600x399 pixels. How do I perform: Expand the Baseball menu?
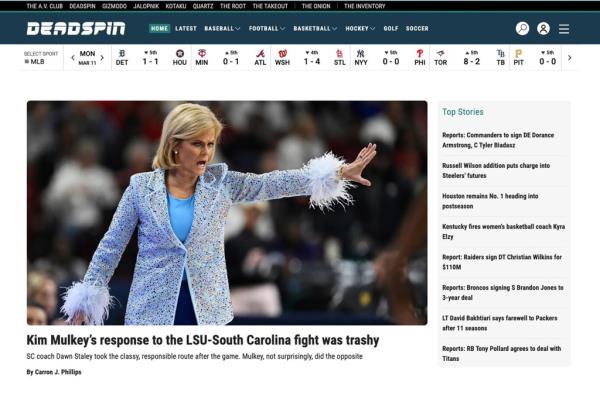click(x=222, y=28)
